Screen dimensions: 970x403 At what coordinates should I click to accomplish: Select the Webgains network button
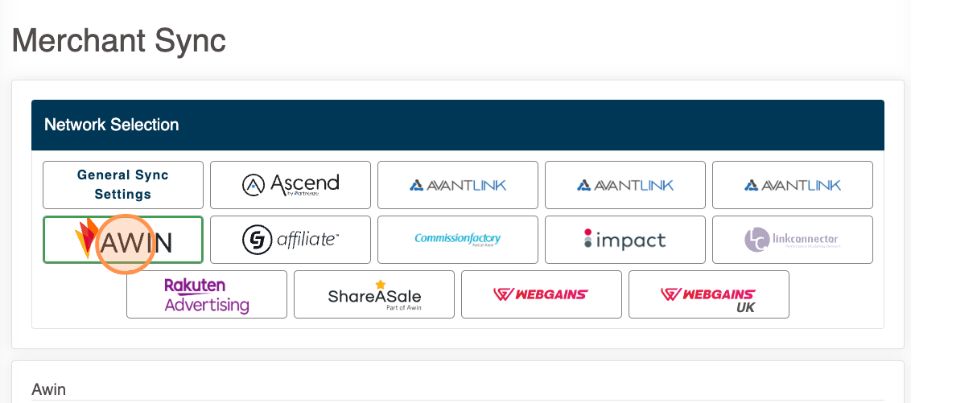(541, 295)
